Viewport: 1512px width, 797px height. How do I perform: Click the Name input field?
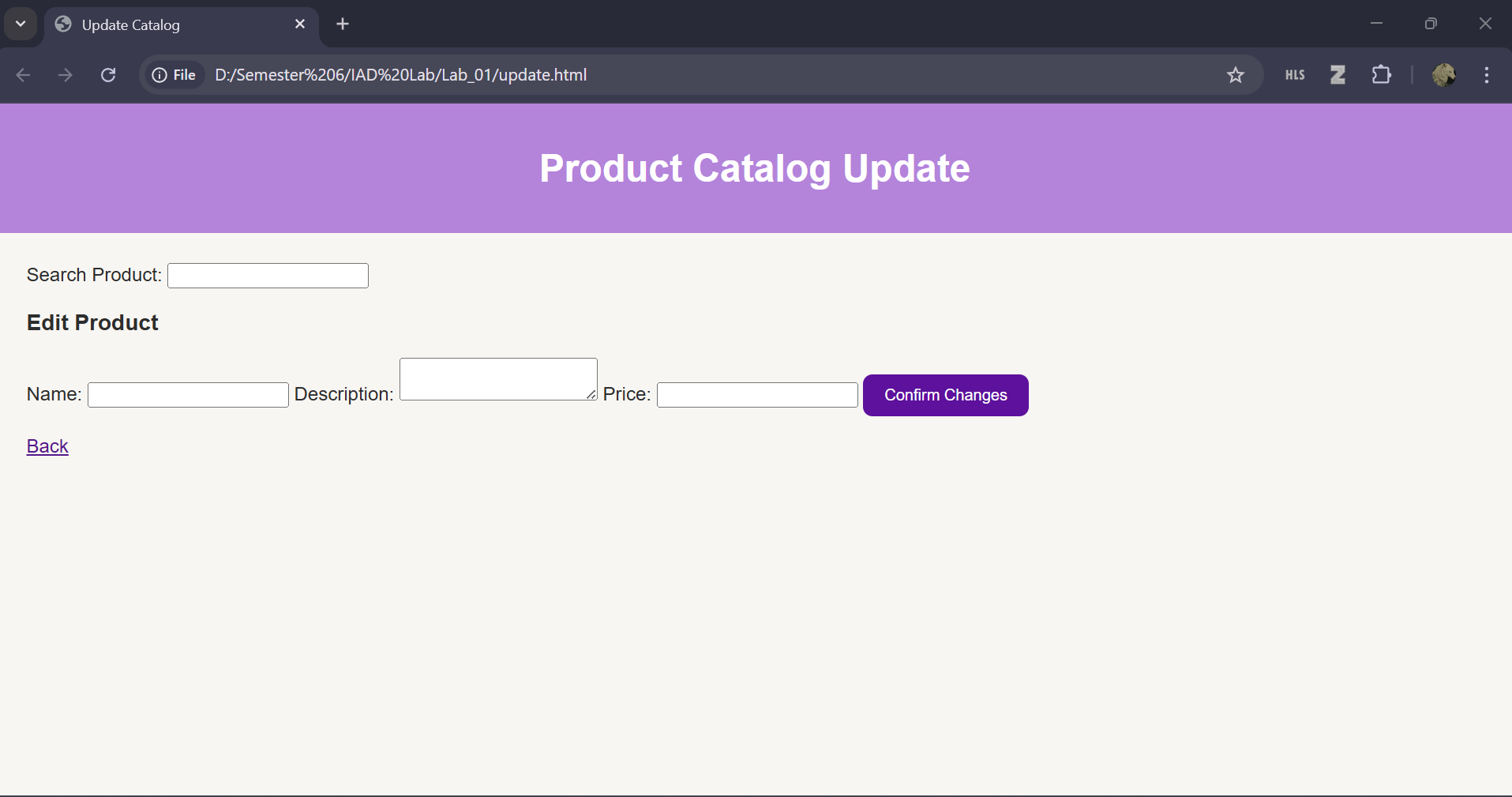186,394
